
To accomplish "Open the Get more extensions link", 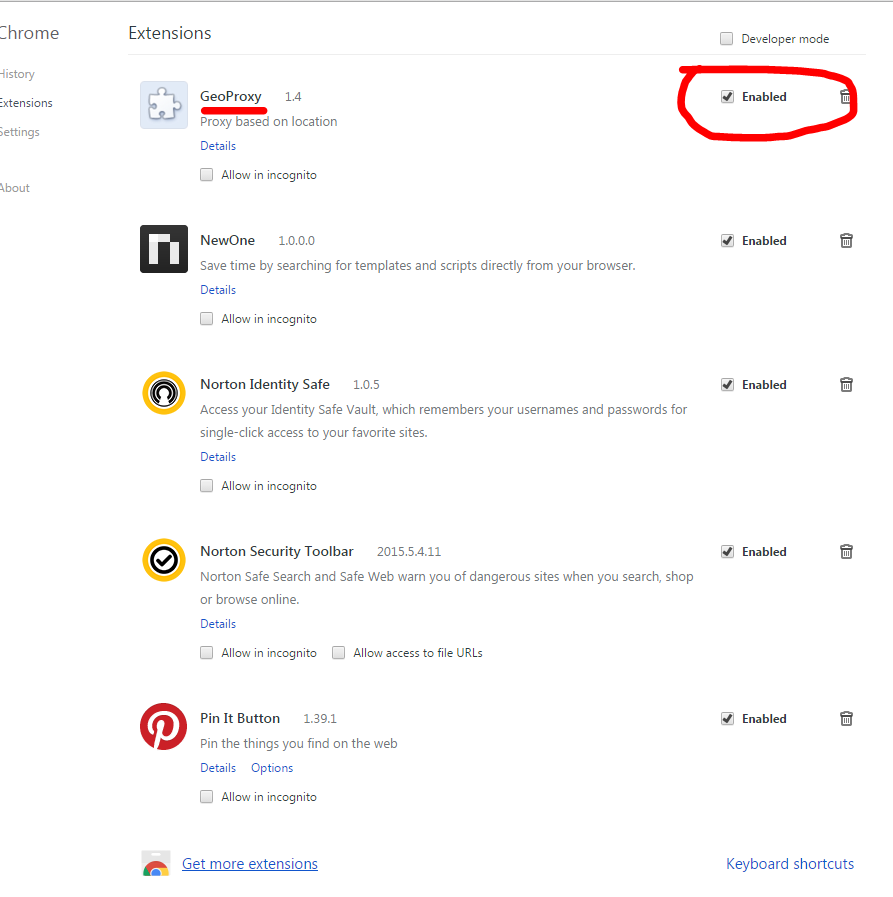I will (249, 864).
